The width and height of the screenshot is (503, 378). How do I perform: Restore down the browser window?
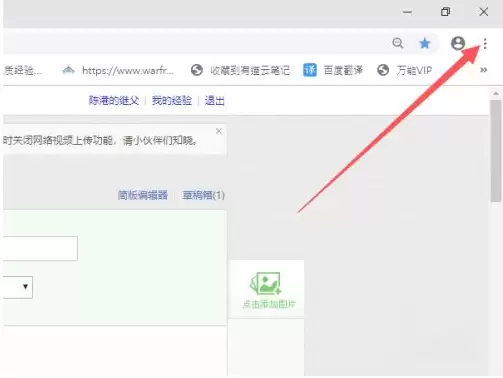tap(445, 12)
